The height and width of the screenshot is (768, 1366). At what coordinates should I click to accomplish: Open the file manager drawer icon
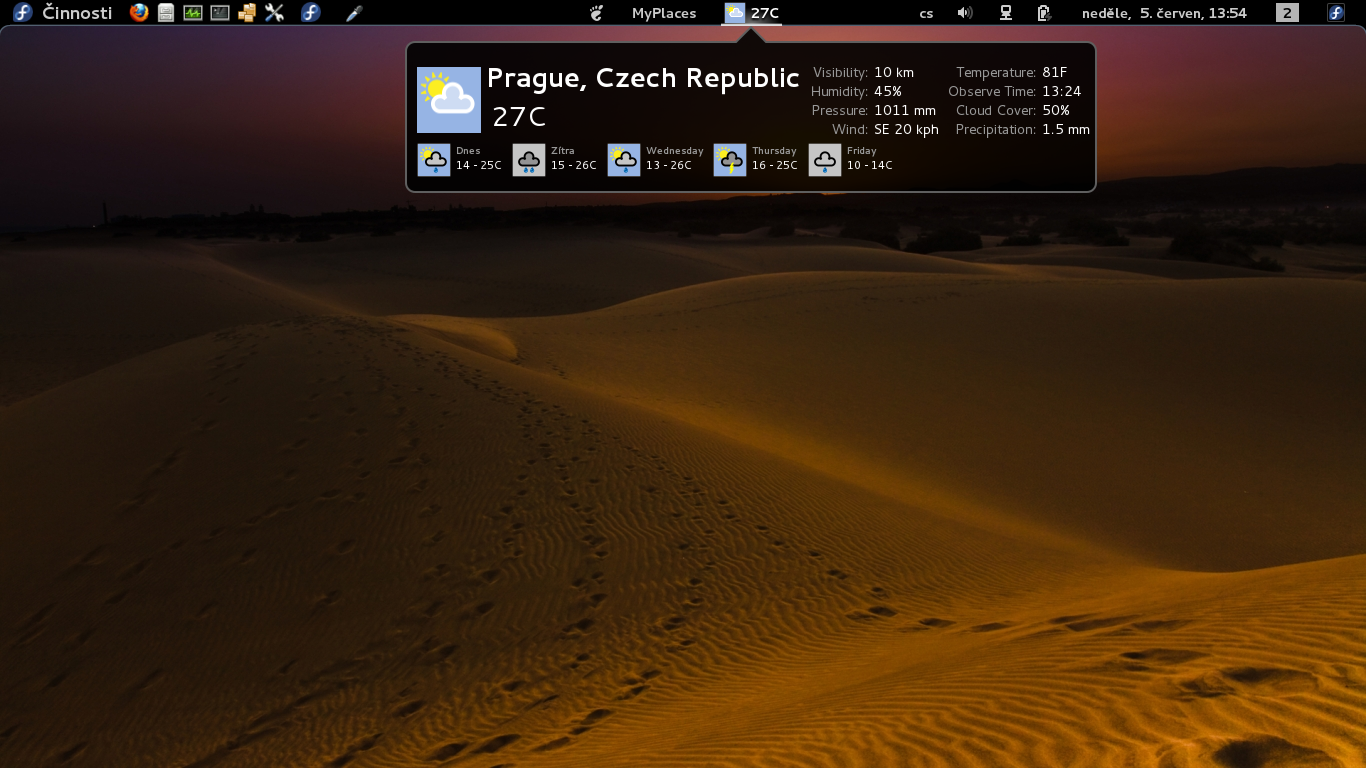click(x=166, y=13)
